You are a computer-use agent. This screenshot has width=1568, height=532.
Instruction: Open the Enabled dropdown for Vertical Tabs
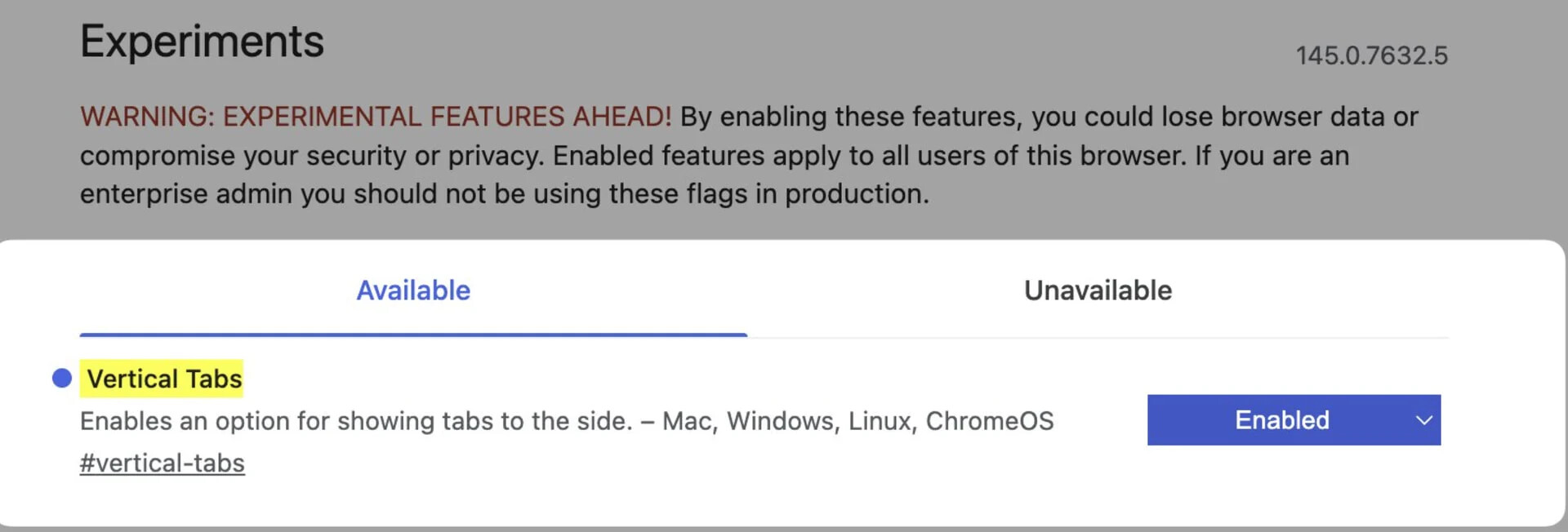coord(1293,420)
